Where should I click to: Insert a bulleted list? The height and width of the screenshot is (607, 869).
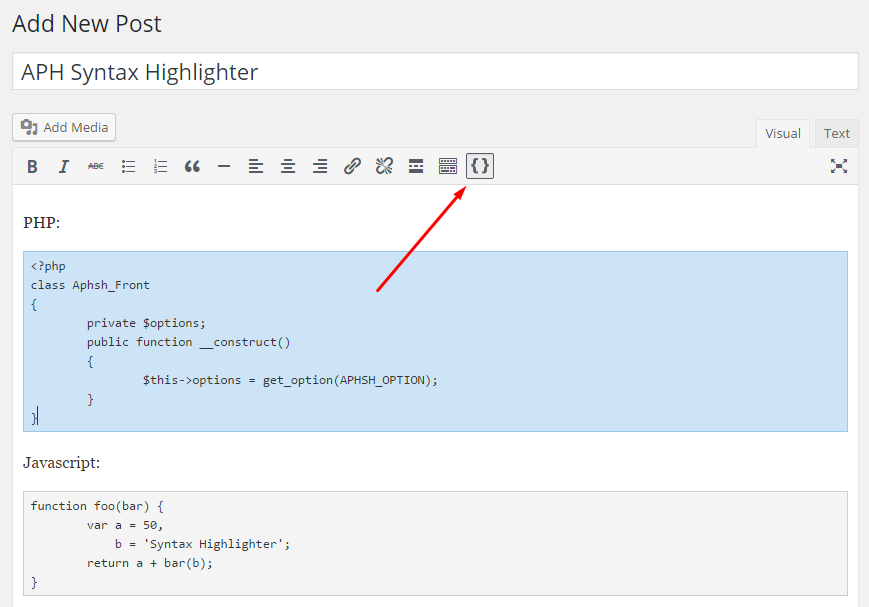pyautogui.click(x=128, y=166)
